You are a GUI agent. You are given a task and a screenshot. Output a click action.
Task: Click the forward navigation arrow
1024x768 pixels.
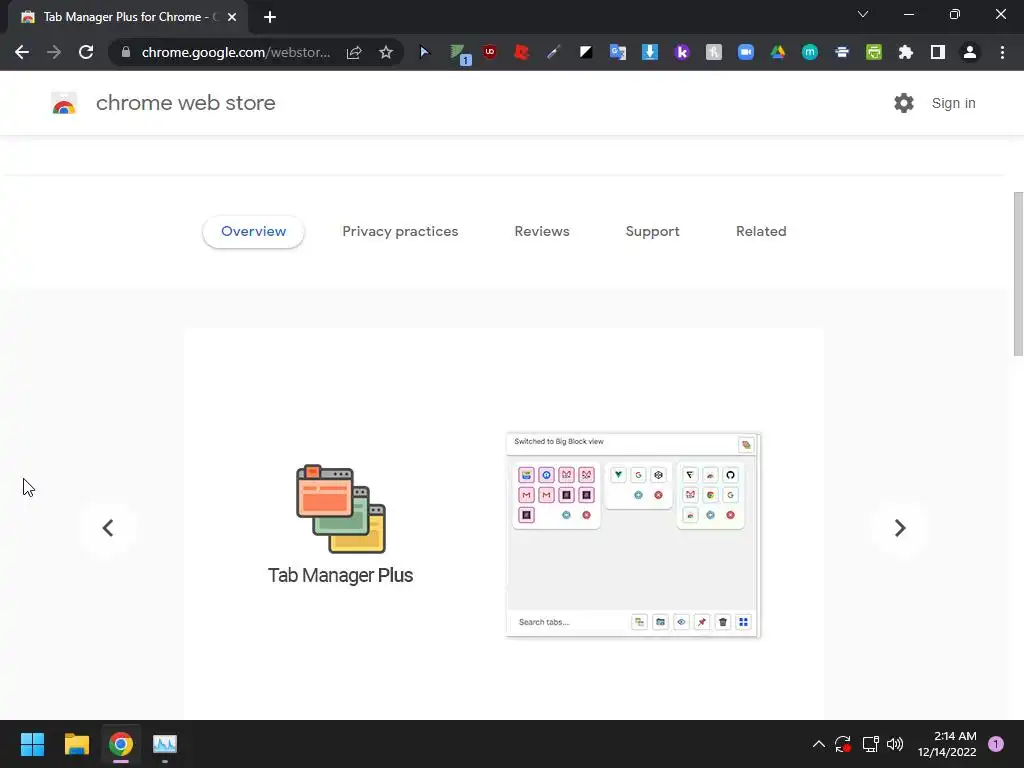pos(54,52)
